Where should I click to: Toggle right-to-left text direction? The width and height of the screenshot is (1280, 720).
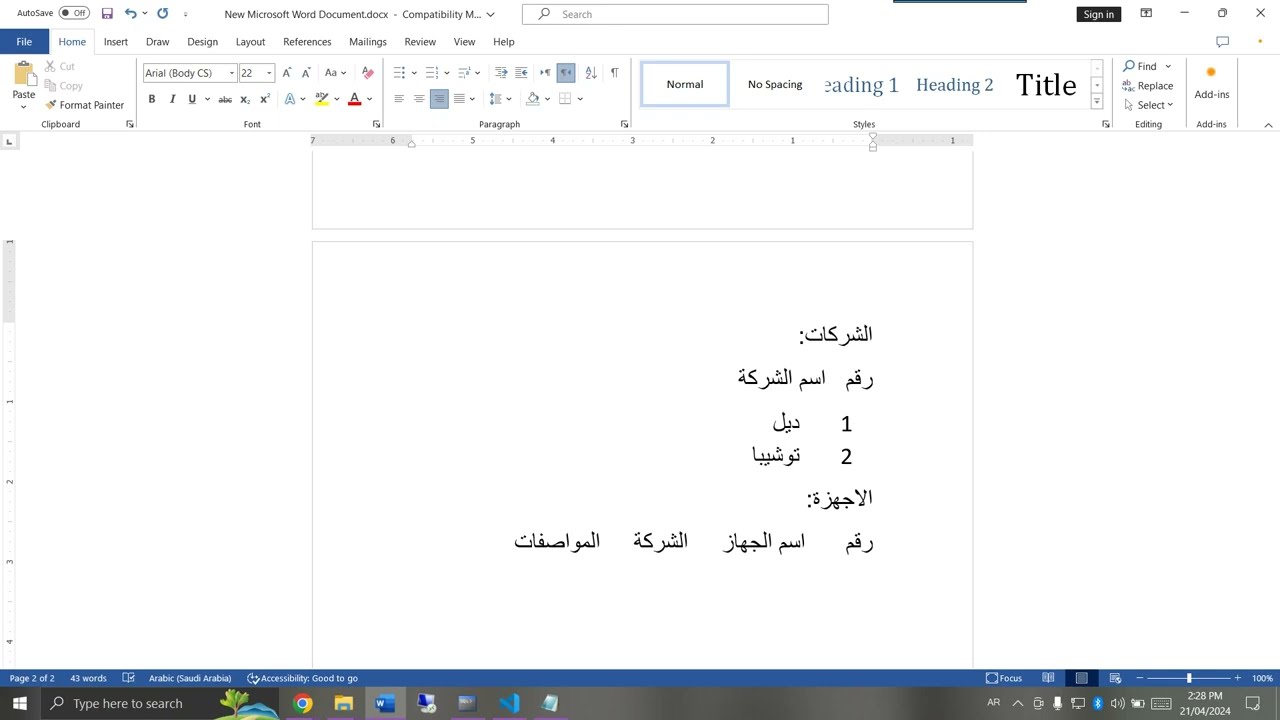[x=566, y=73]
